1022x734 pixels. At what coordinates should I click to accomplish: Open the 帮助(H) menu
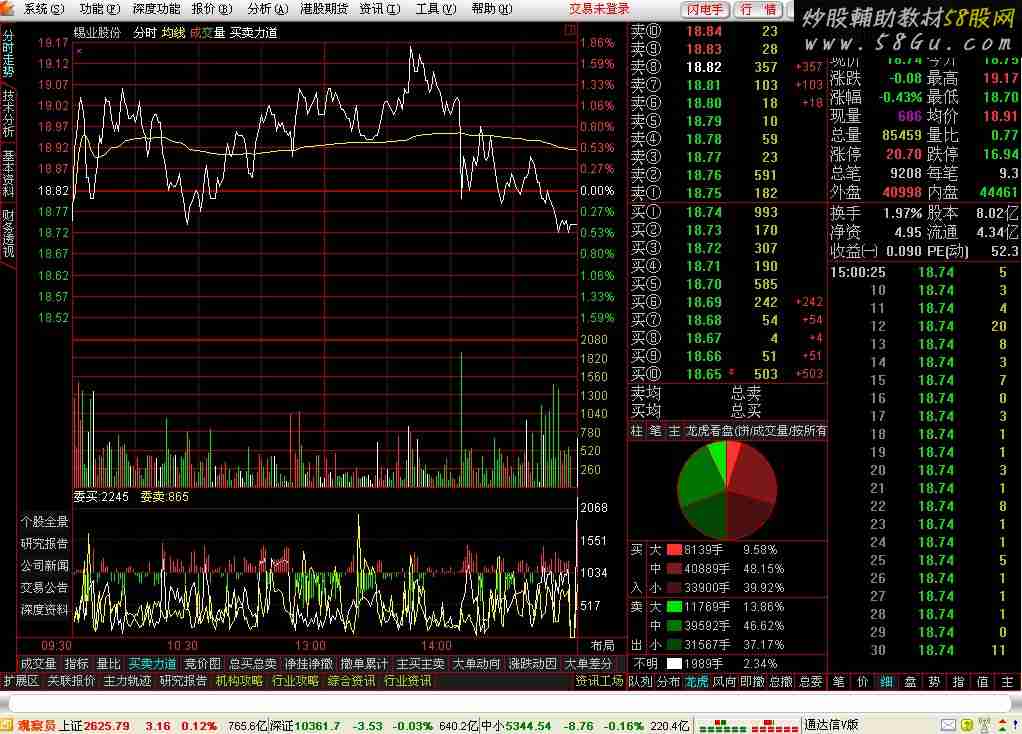click(x=492, y=8)
